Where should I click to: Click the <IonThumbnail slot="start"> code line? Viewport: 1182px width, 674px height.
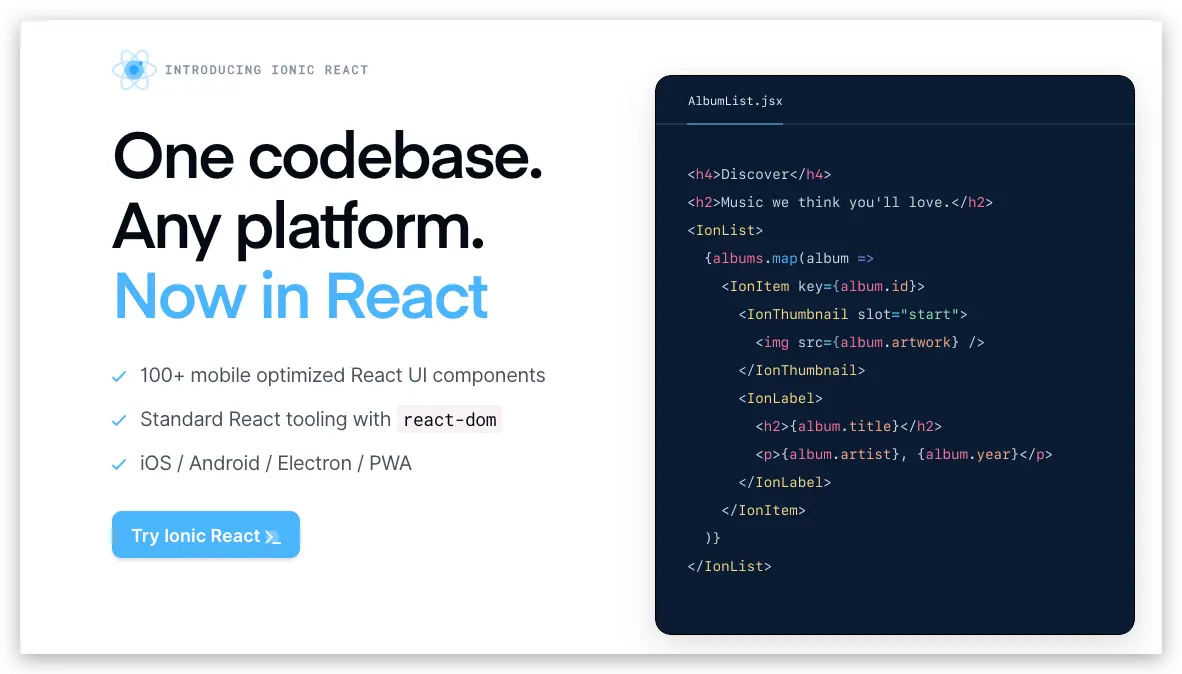pyautogui.click(x=853, y=314)
